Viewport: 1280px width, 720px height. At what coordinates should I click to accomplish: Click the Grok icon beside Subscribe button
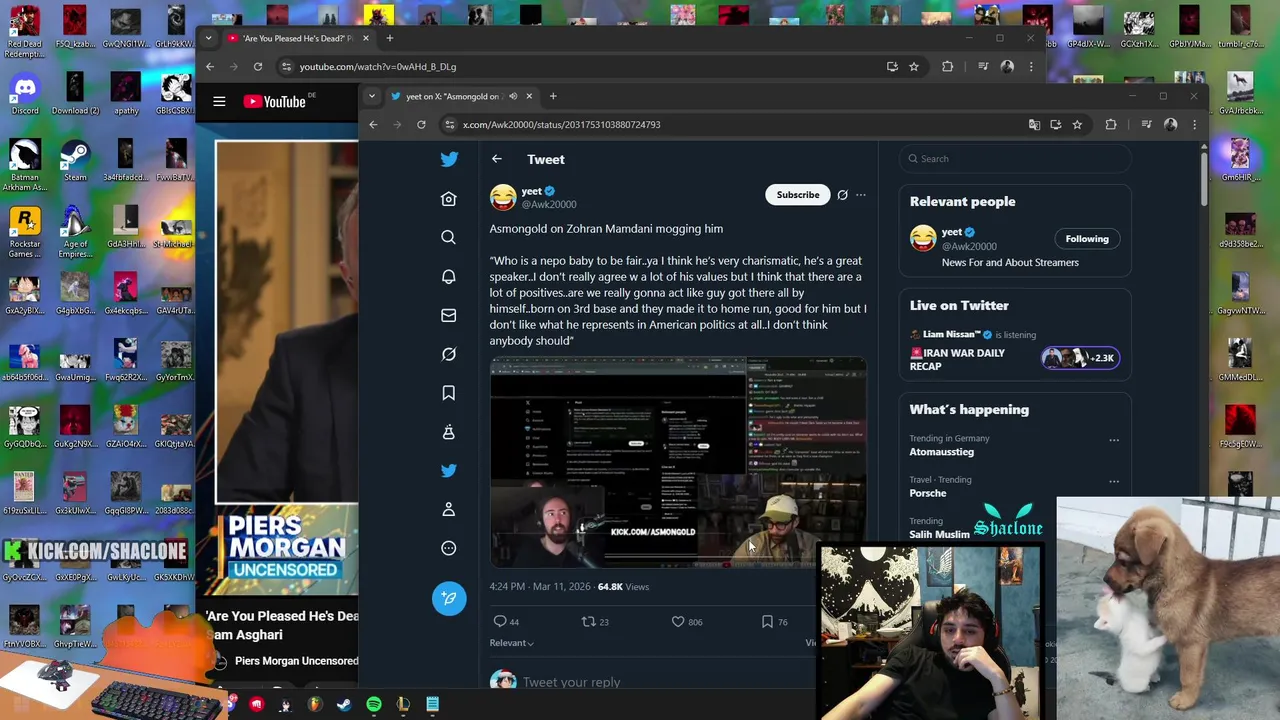842,195
